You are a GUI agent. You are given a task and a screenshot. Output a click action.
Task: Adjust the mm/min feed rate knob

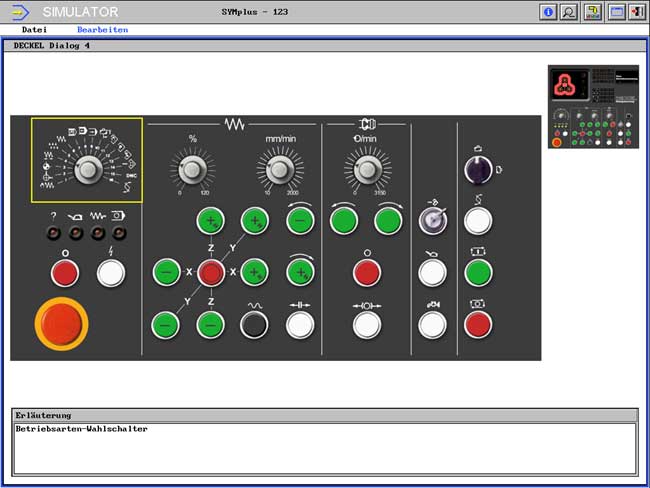point(278,167)
